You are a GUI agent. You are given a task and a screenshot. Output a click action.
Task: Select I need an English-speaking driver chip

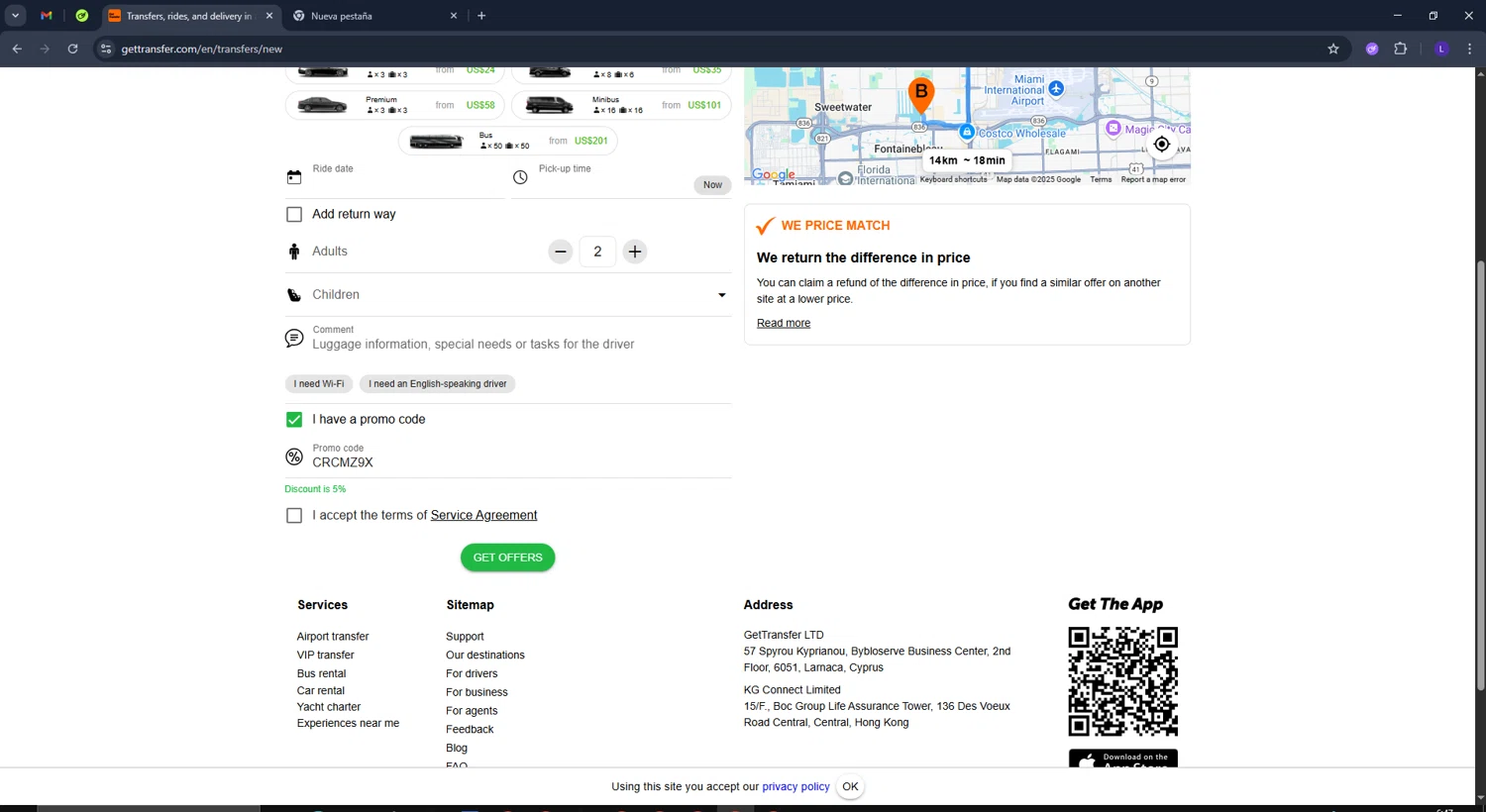click(x=438, y=384)
